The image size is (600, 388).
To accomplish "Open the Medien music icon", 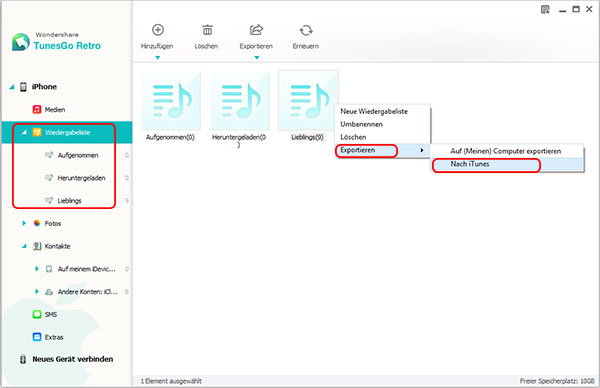I will point(37,109).
